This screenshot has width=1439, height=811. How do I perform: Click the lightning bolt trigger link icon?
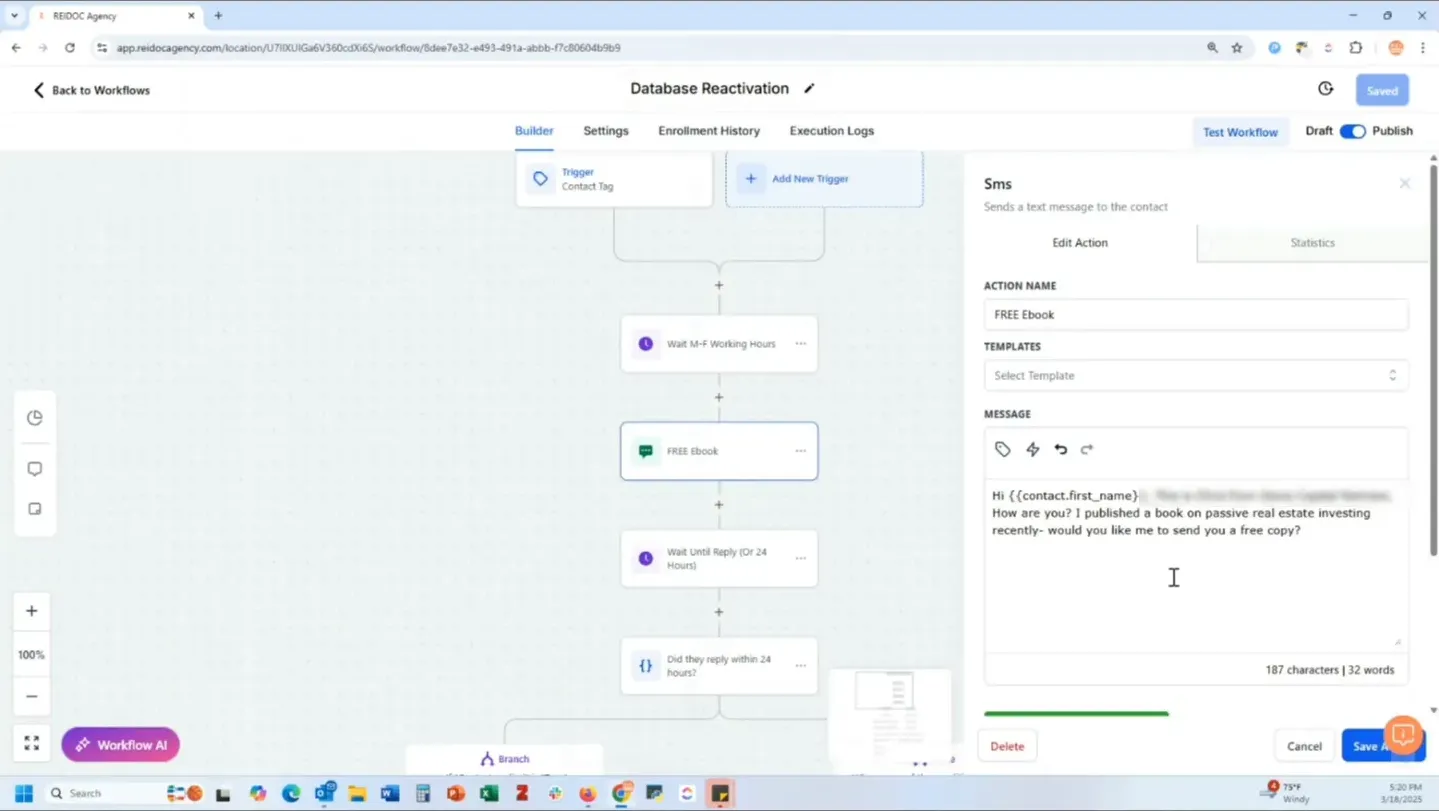1033,450
